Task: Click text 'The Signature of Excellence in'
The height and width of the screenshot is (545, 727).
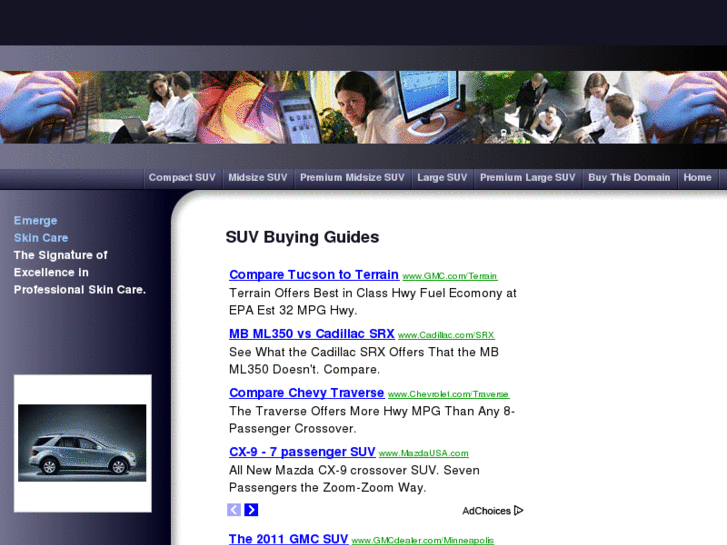Action: (60, 263)
